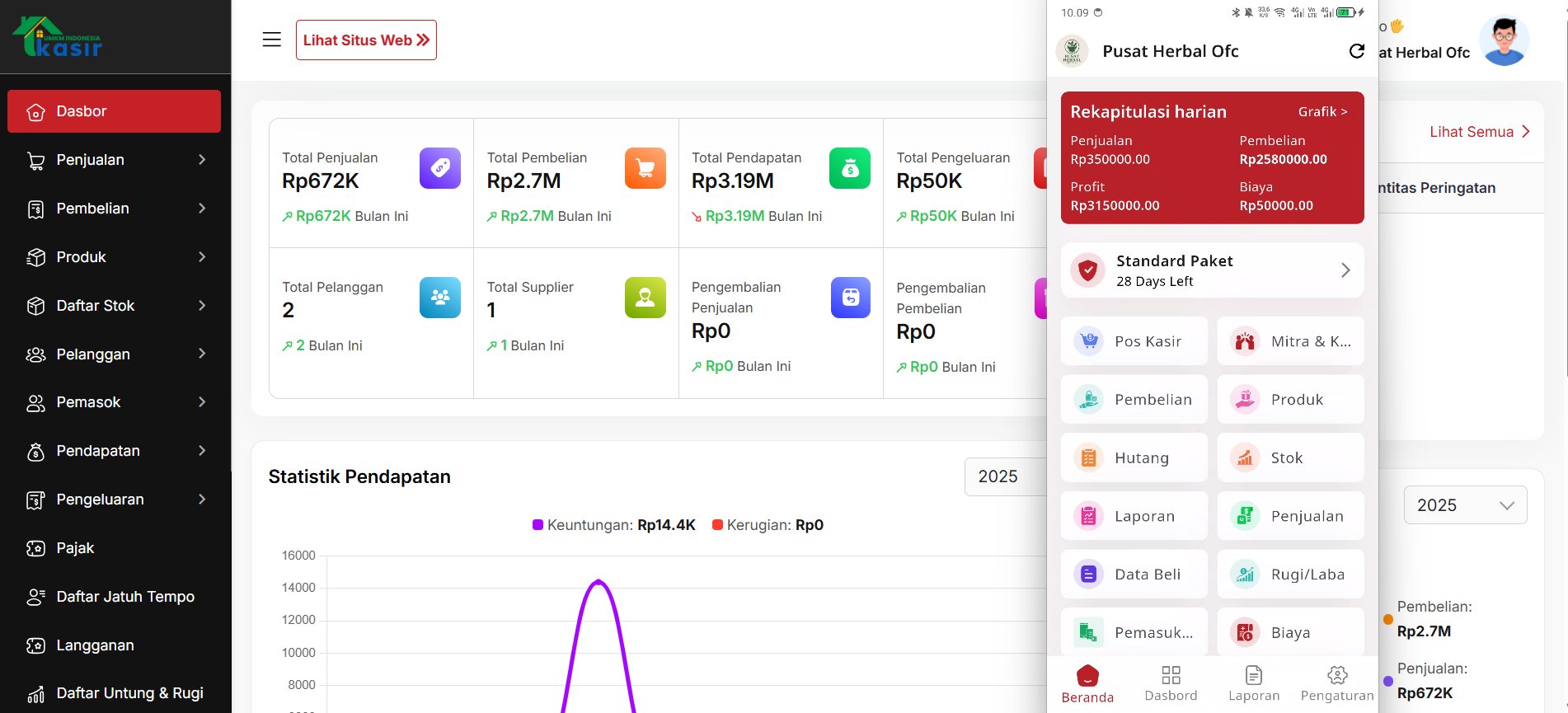Open the 2025 year dropdown on right
The height and width of the screenshot is (713, 1568).
pyautogui.click(x=1465, y=505)
